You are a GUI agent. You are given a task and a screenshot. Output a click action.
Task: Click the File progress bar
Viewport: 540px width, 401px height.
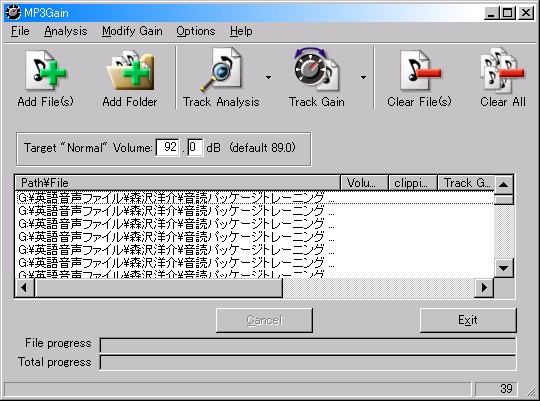(308, 345)
